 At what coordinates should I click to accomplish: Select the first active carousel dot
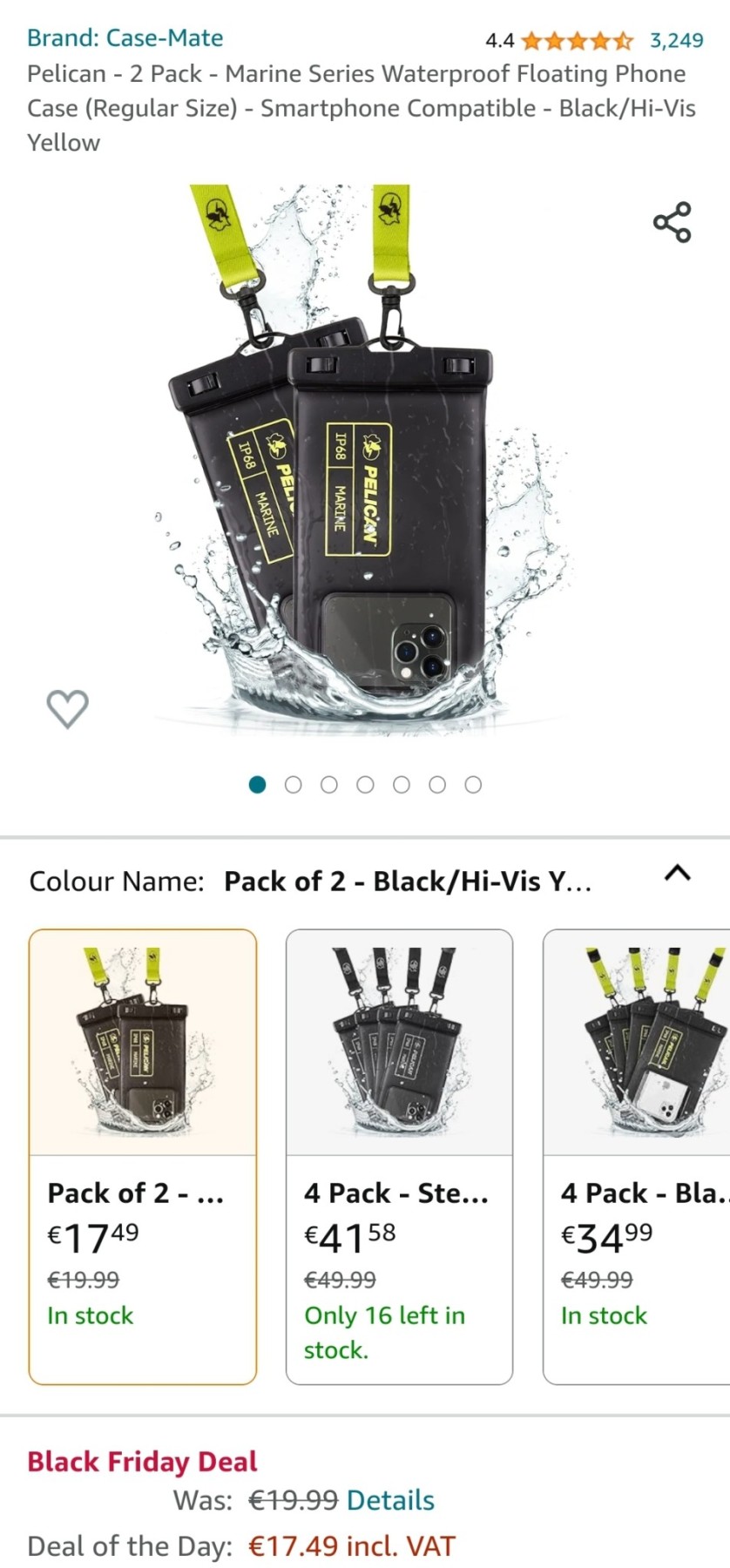[x=257, y=785]
